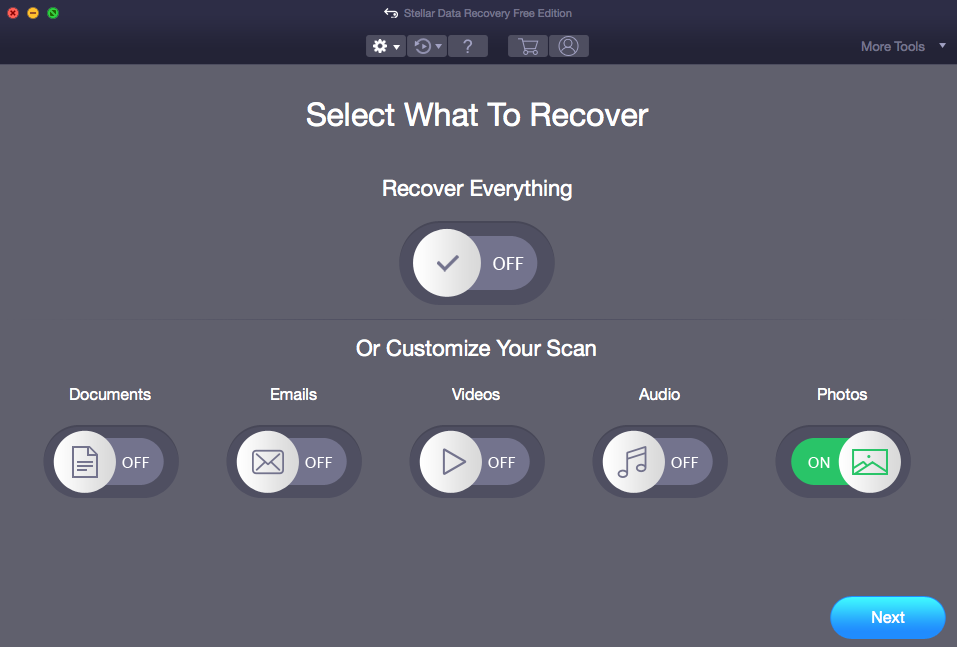This screenshot has width=957, height=647.
Task: Click the Next button
Action: point(888,618)
